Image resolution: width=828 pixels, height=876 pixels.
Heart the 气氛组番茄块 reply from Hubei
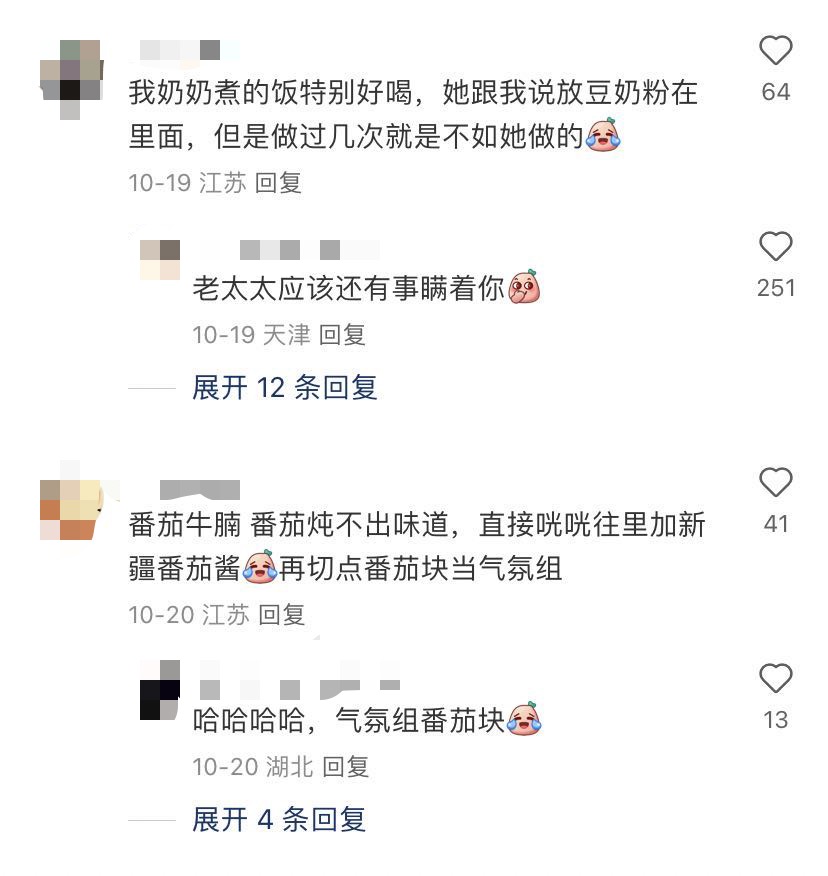(775, 678)
